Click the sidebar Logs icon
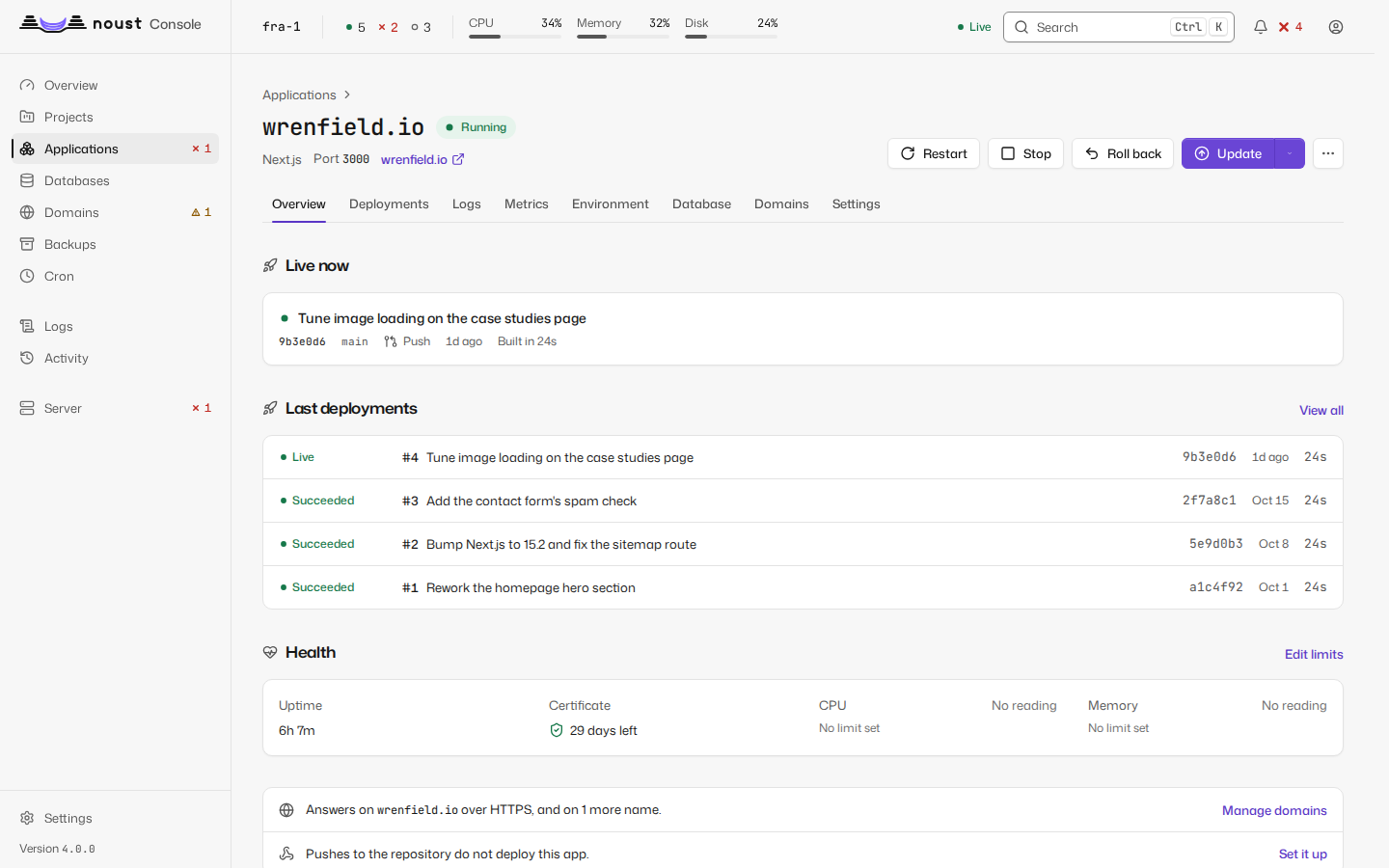The width and height of the screenshot is (1389, 868). click(x=27, y=326)
